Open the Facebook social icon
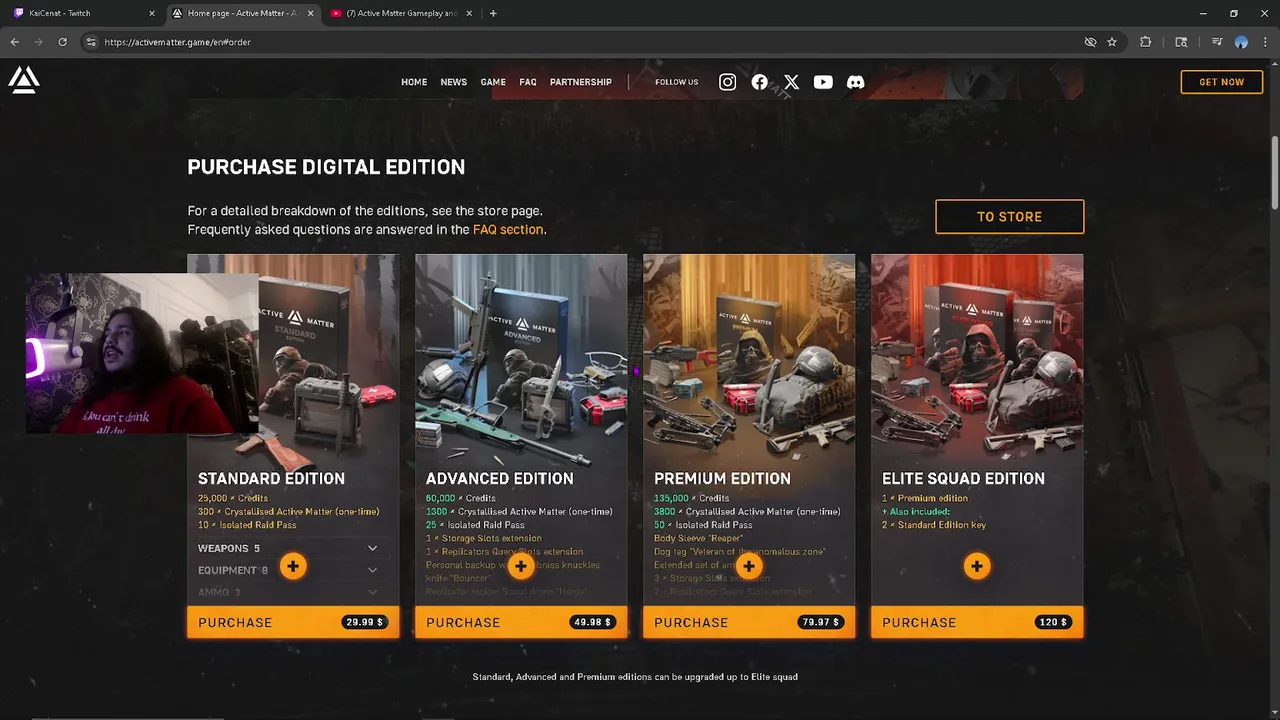This screenshot has width=1280, height=720. click(x=760, y=82)
